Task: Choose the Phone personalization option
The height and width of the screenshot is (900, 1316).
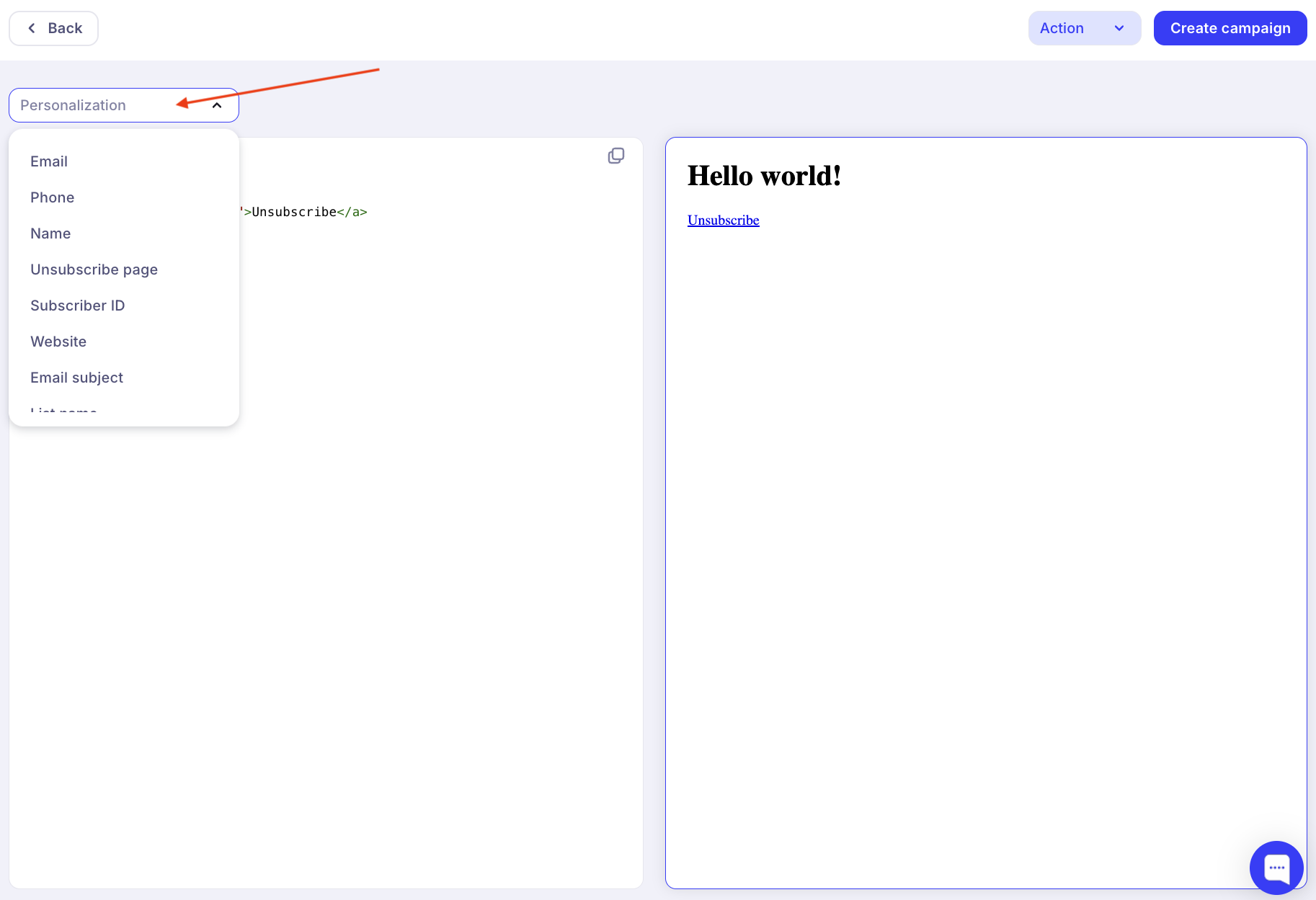Action: 52,197
